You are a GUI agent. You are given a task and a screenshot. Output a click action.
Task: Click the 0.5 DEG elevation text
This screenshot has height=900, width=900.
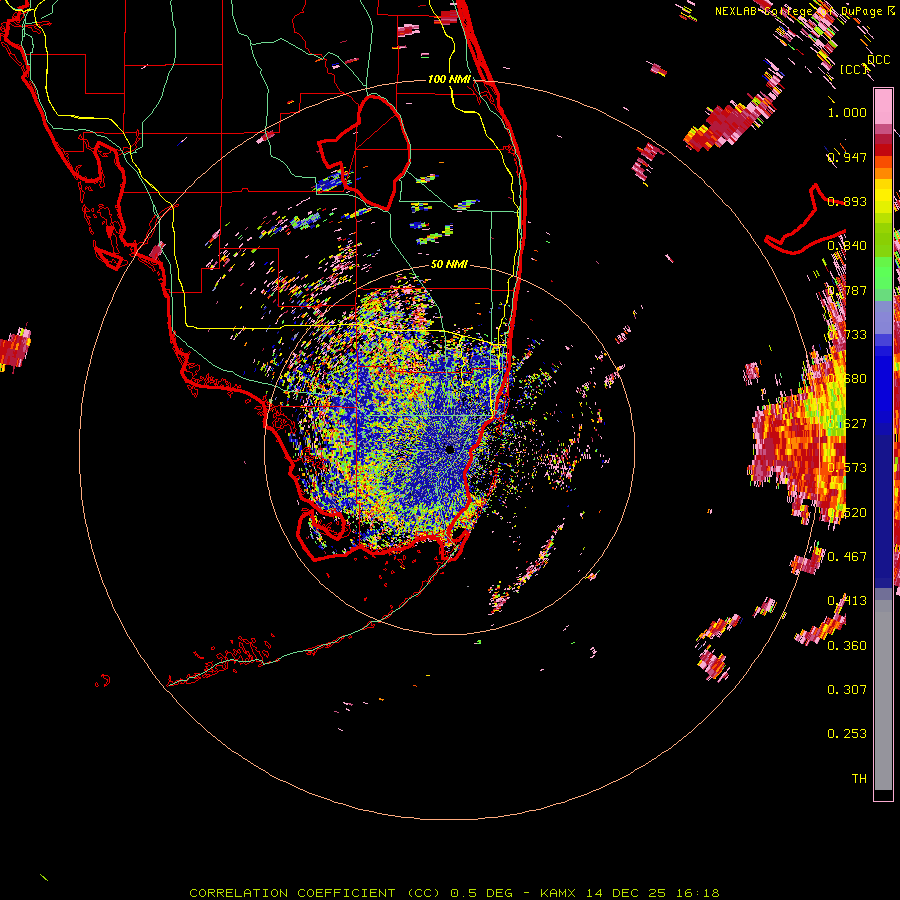click(480, 893)
